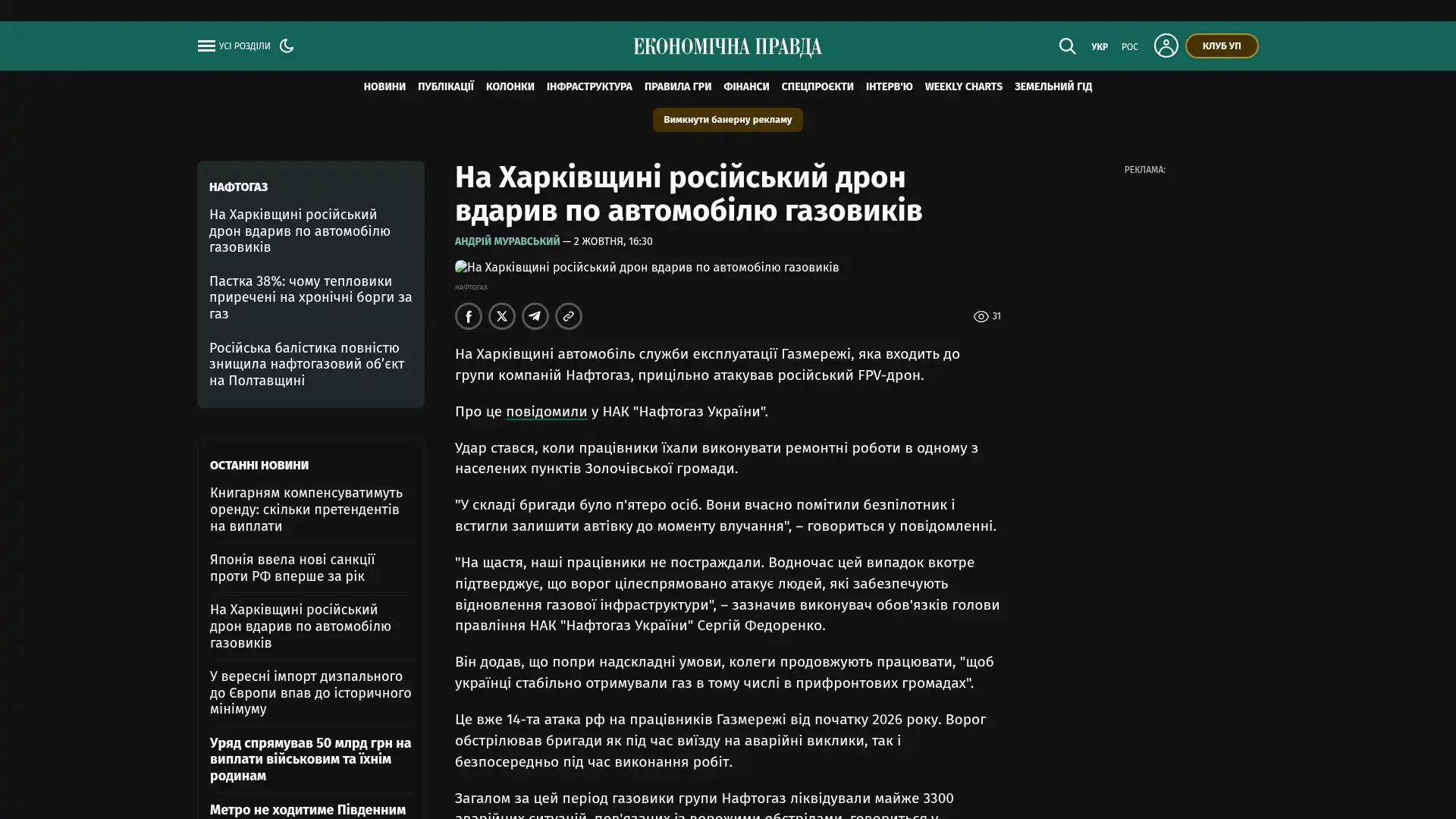Open Фінанси section

[x=746, y=86]
